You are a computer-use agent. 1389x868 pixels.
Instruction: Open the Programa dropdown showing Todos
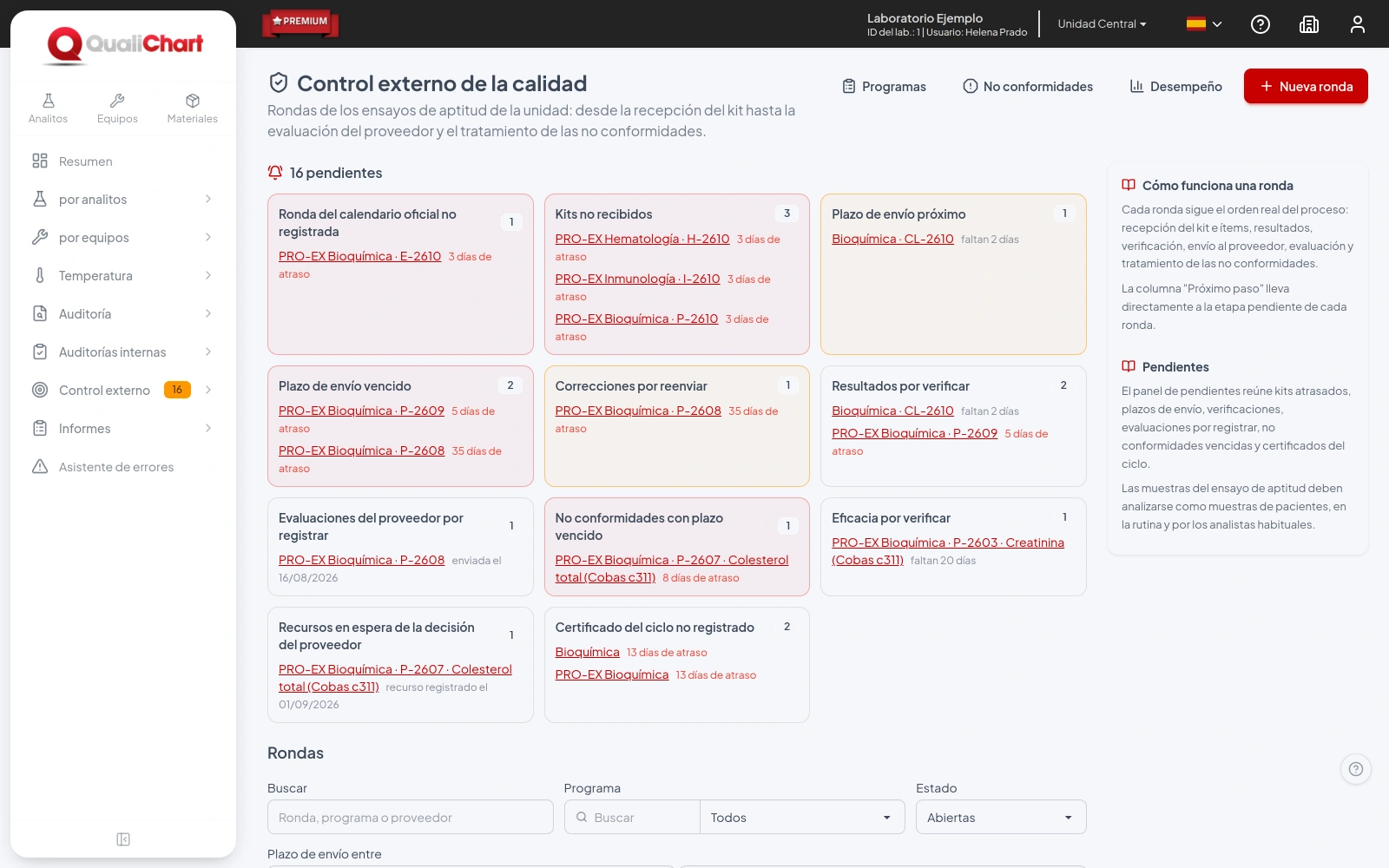click(x=802, y=818)
